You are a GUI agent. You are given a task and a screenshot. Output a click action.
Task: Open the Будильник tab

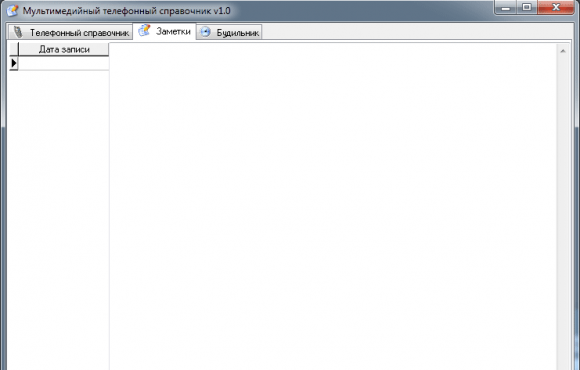[x=229, y=33]
